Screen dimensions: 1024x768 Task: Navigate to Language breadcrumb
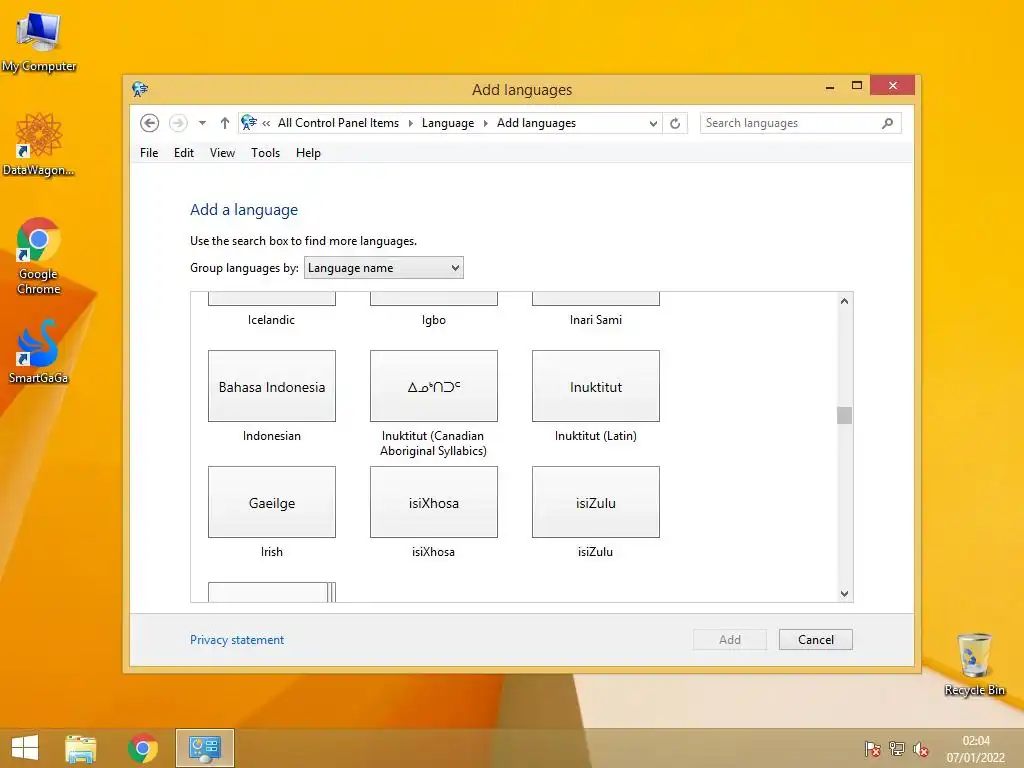coord(448,123)
